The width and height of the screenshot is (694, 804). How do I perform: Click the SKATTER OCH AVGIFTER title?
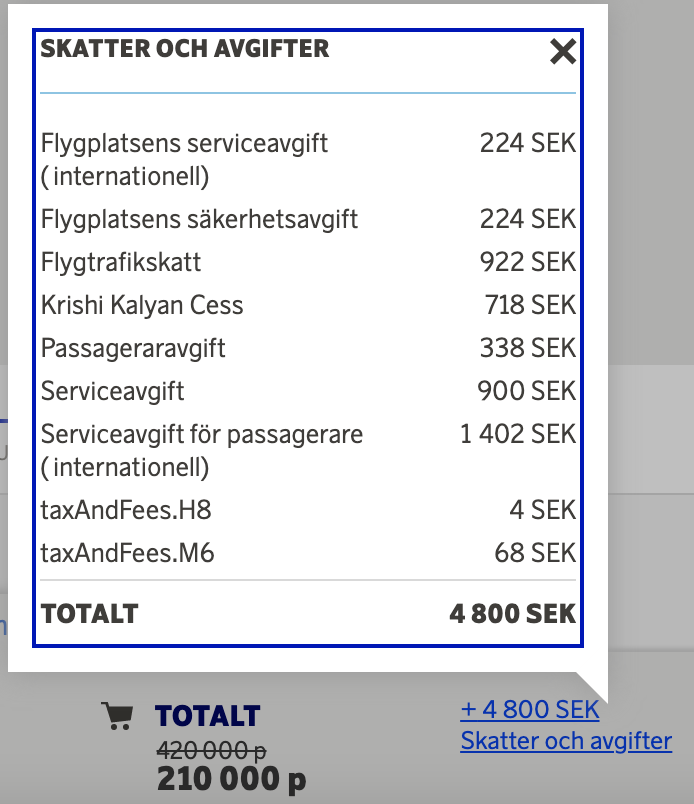(x=183, y=48)
